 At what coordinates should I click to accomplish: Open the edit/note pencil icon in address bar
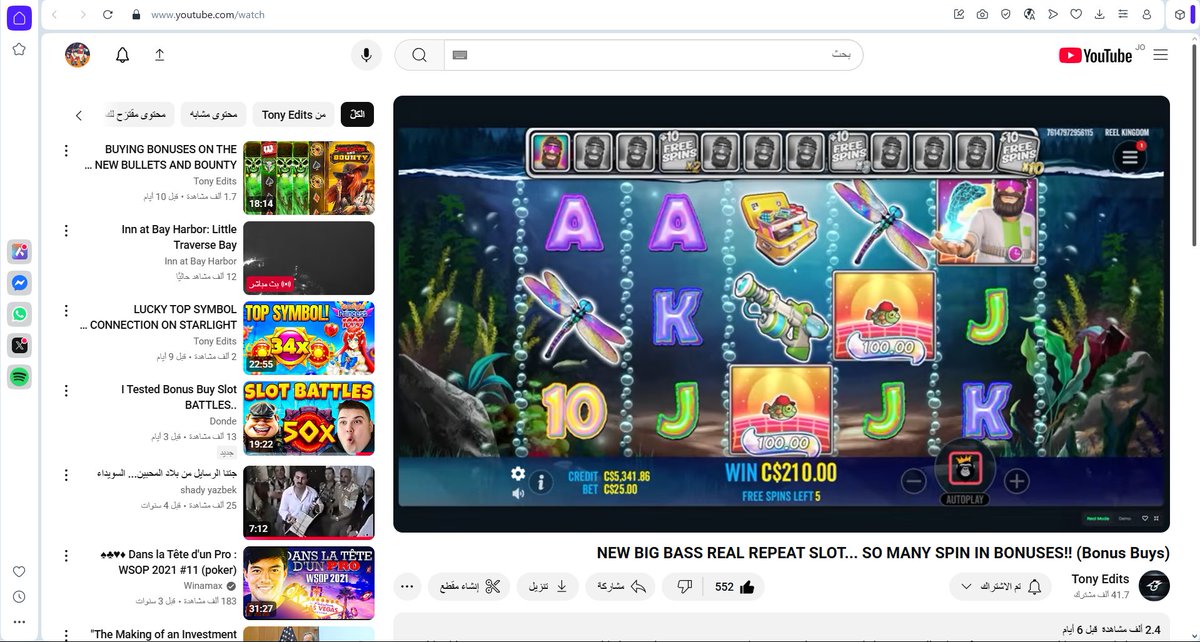(x=959, y=15)
